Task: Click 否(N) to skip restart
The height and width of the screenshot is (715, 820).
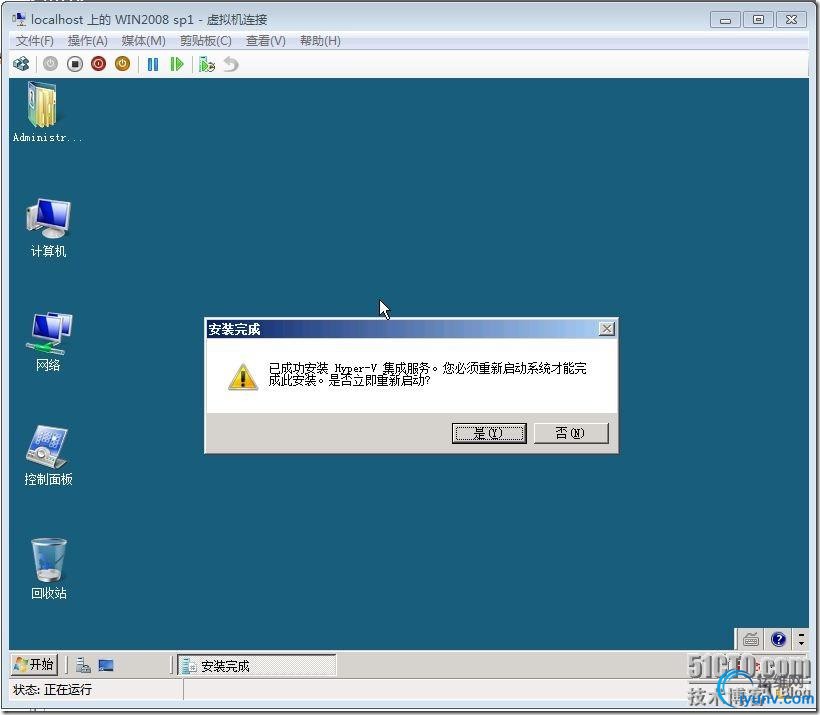Action: 571,433
